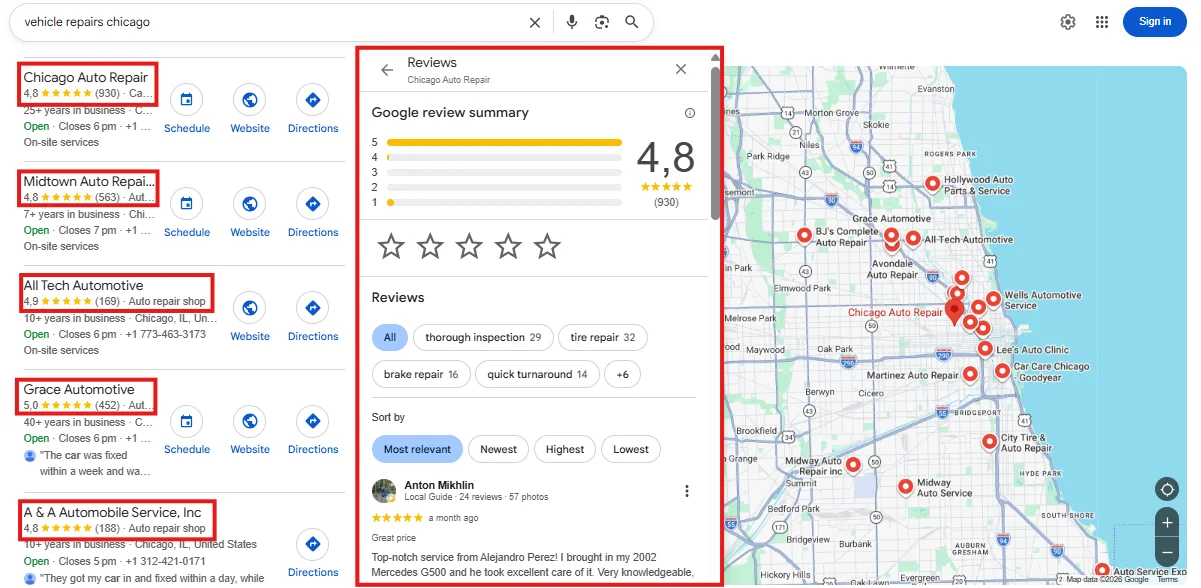Clear the search box text

click(x=535, y=22)
